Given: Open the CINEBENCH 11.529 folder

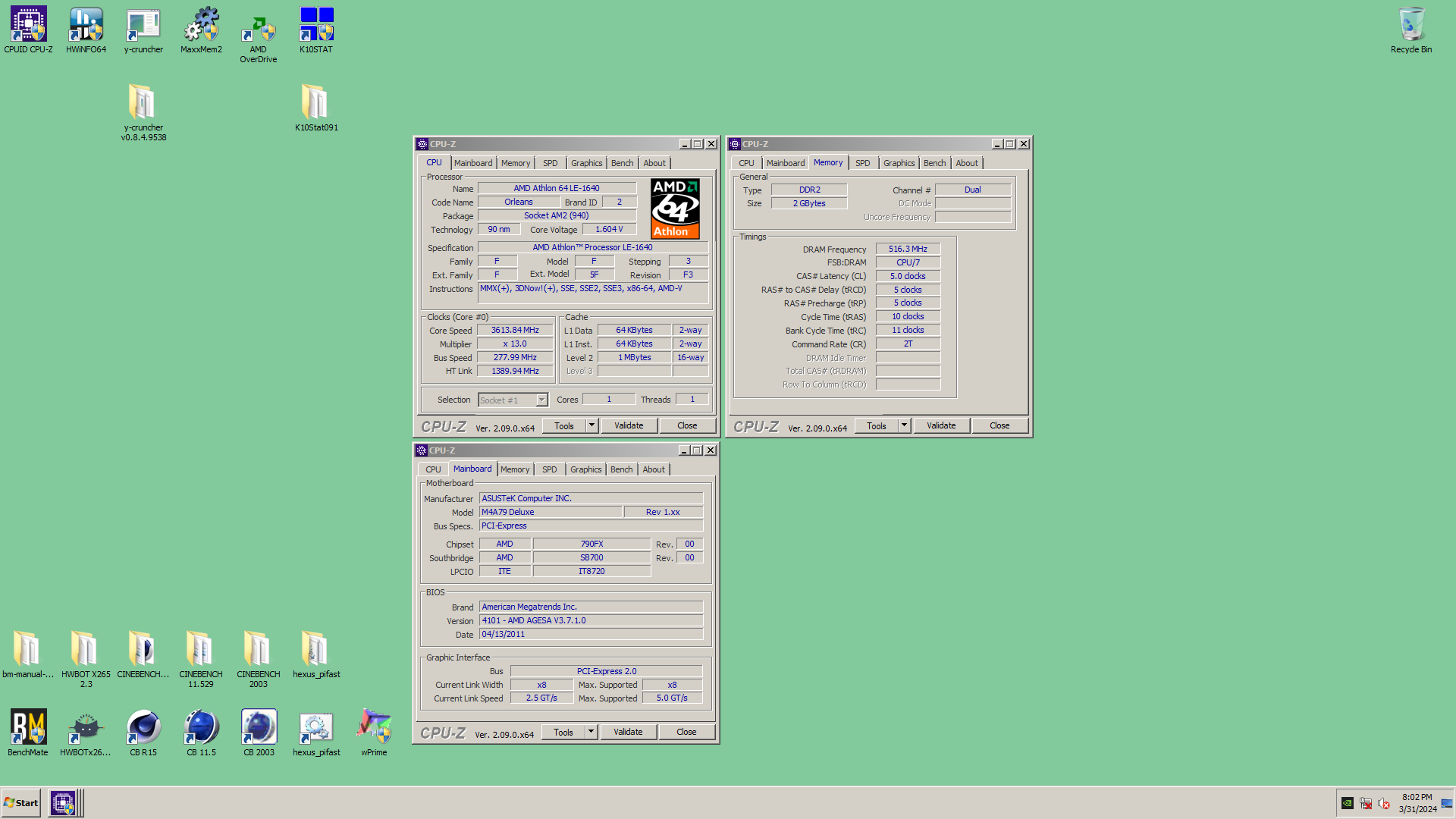Looking at the screenshot, I should coord(201,658).
